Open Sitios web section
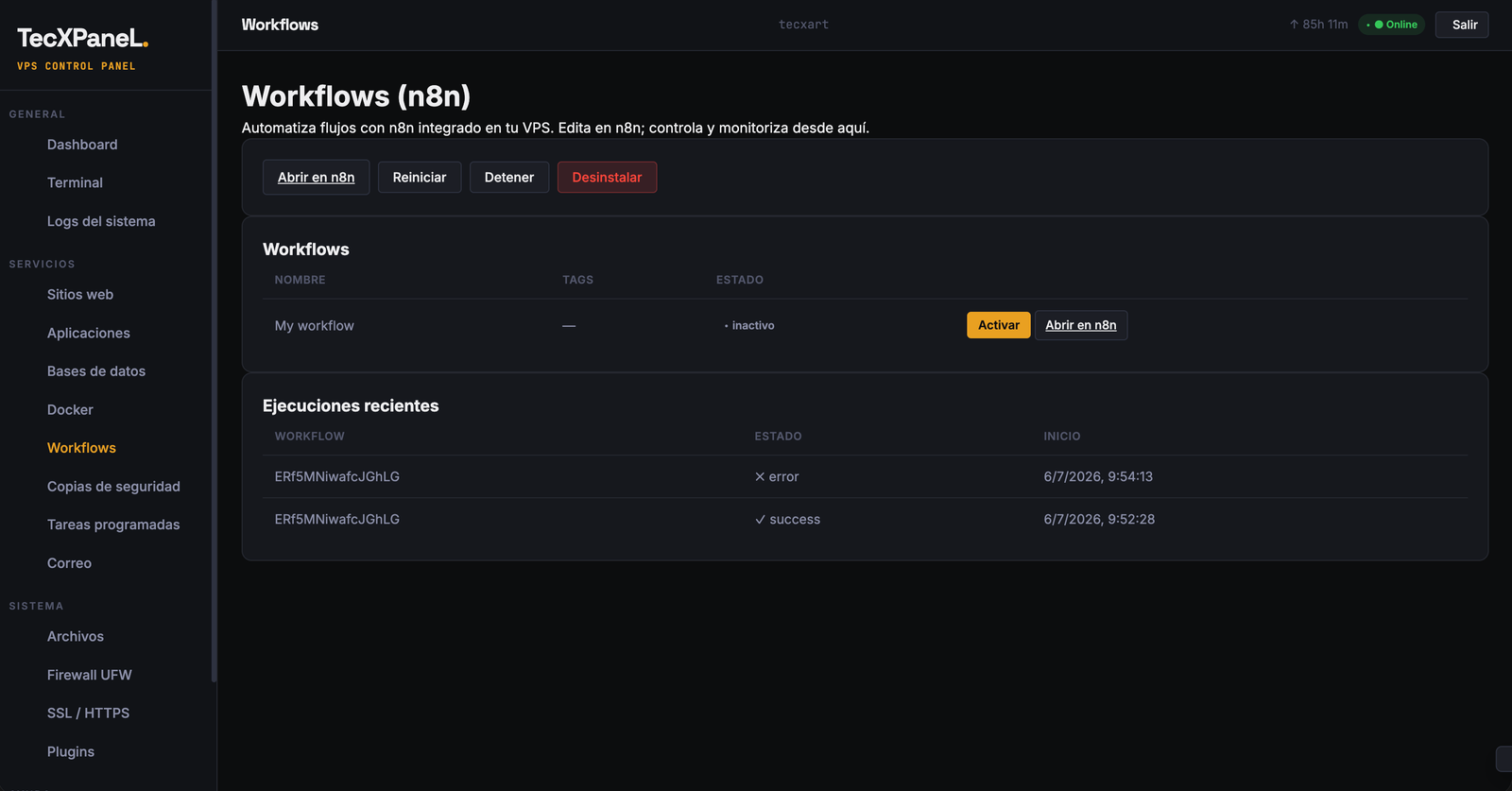The width and height of the screenshot is (1512, 791). [x=80, y=295]
